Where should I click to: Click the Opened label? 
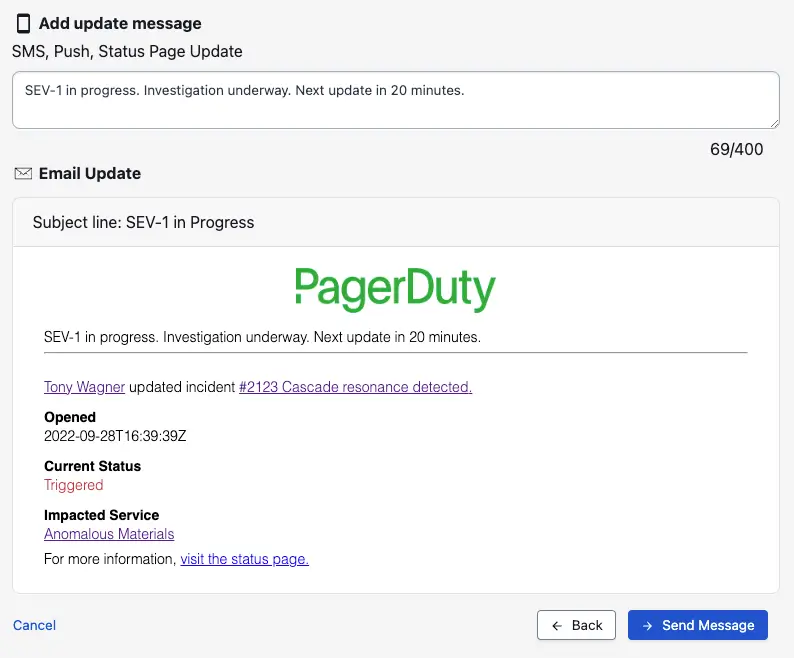pyautogui.click(x=70, y=417)
